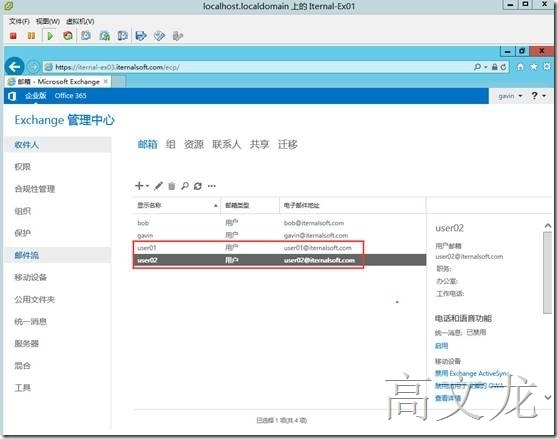Click the browser refresh icon
558x439 pixels.
(x=503, y=67)
